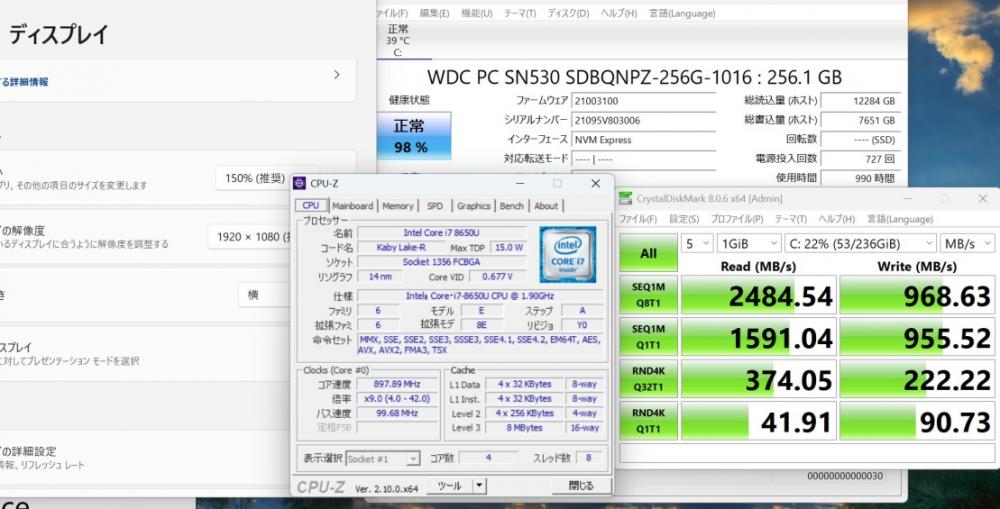
Task: Close the CPU-Z window
Action: [x=596, y=184]
